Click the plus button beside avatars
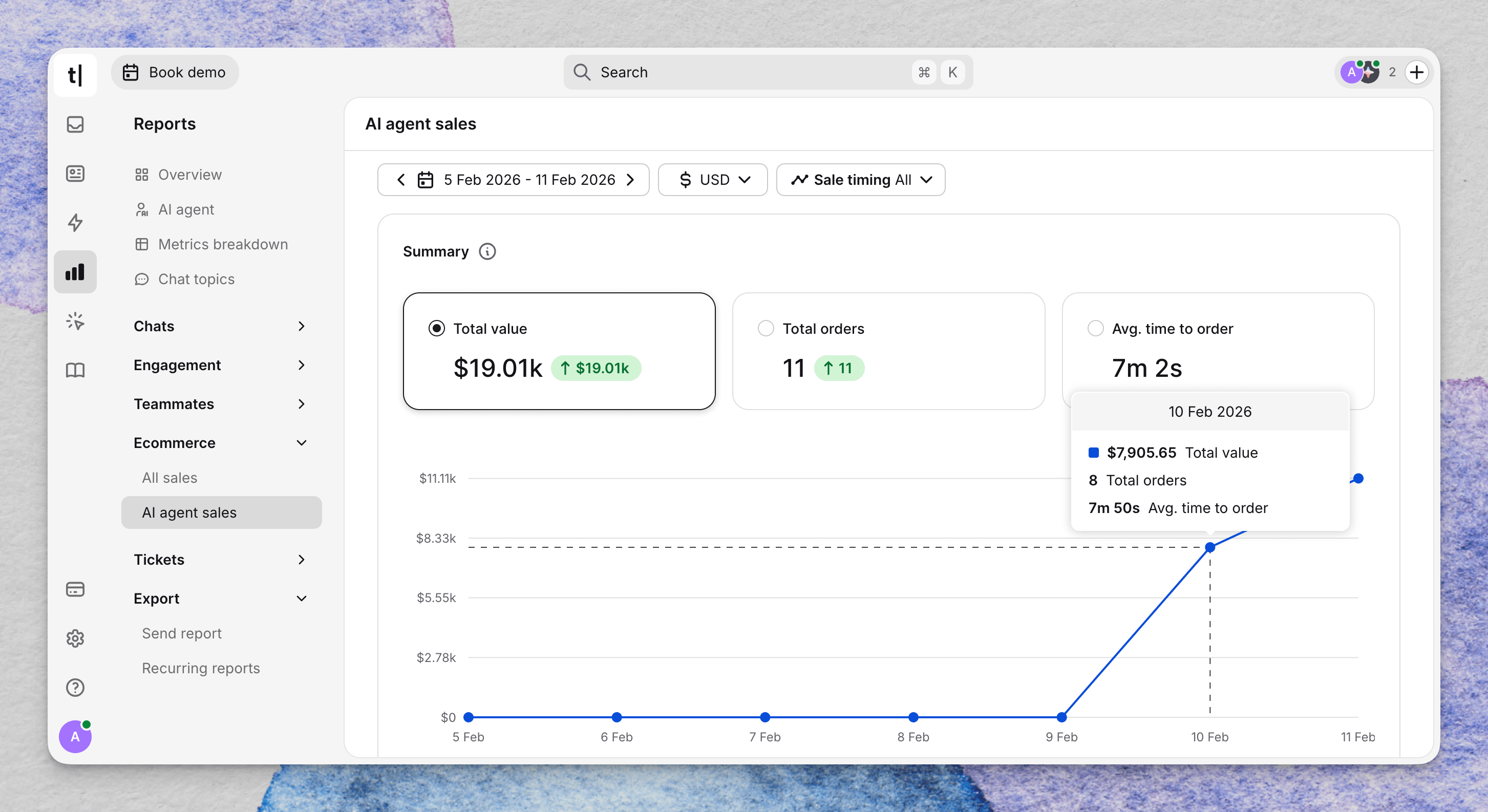The height and width of the screenshot is (812, 1488). (x=1416, y=72)
